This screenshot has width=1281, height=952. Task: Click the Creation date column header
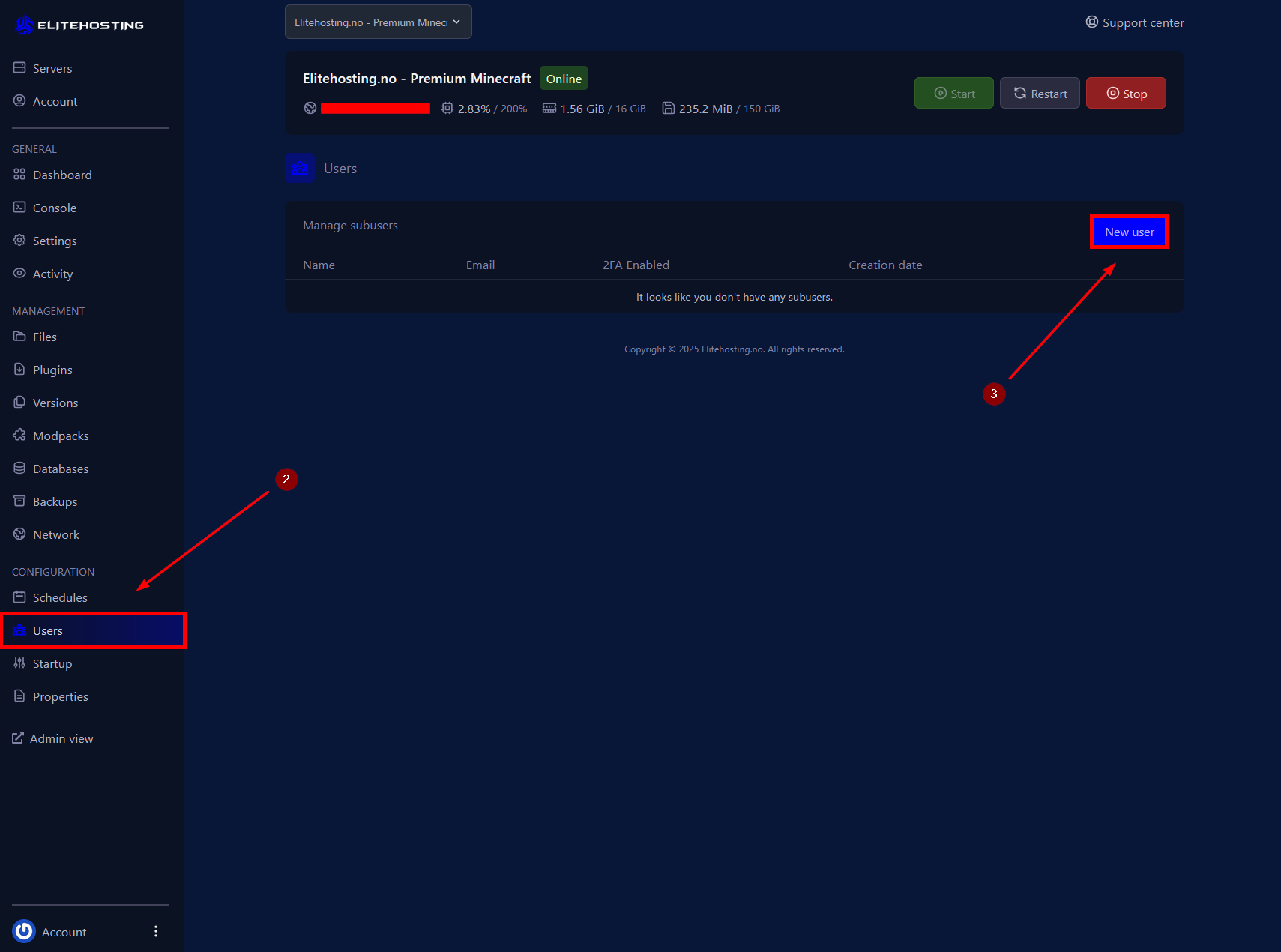885,265
